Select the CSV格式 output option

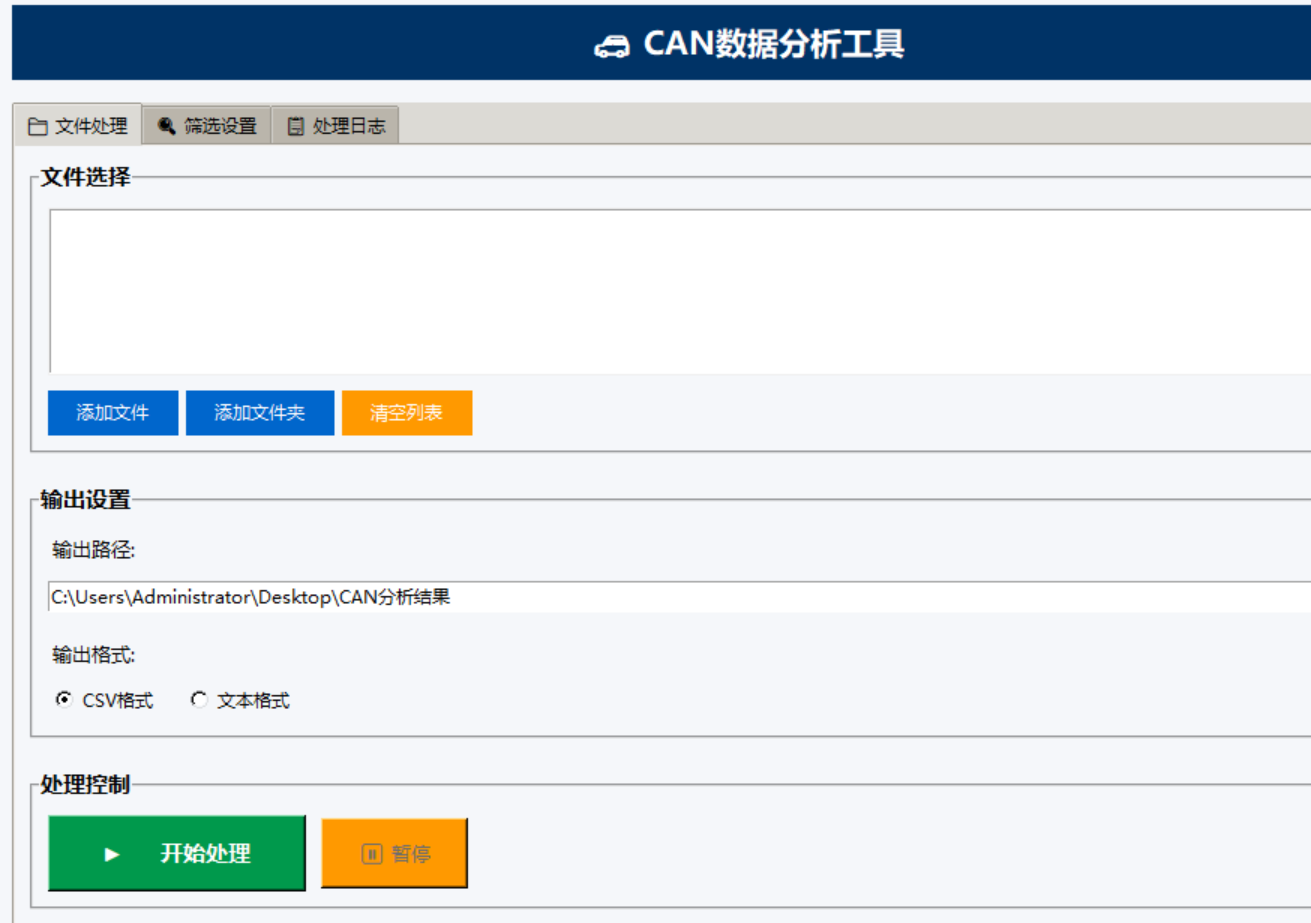pyautogui.click(x=62, y=701)
